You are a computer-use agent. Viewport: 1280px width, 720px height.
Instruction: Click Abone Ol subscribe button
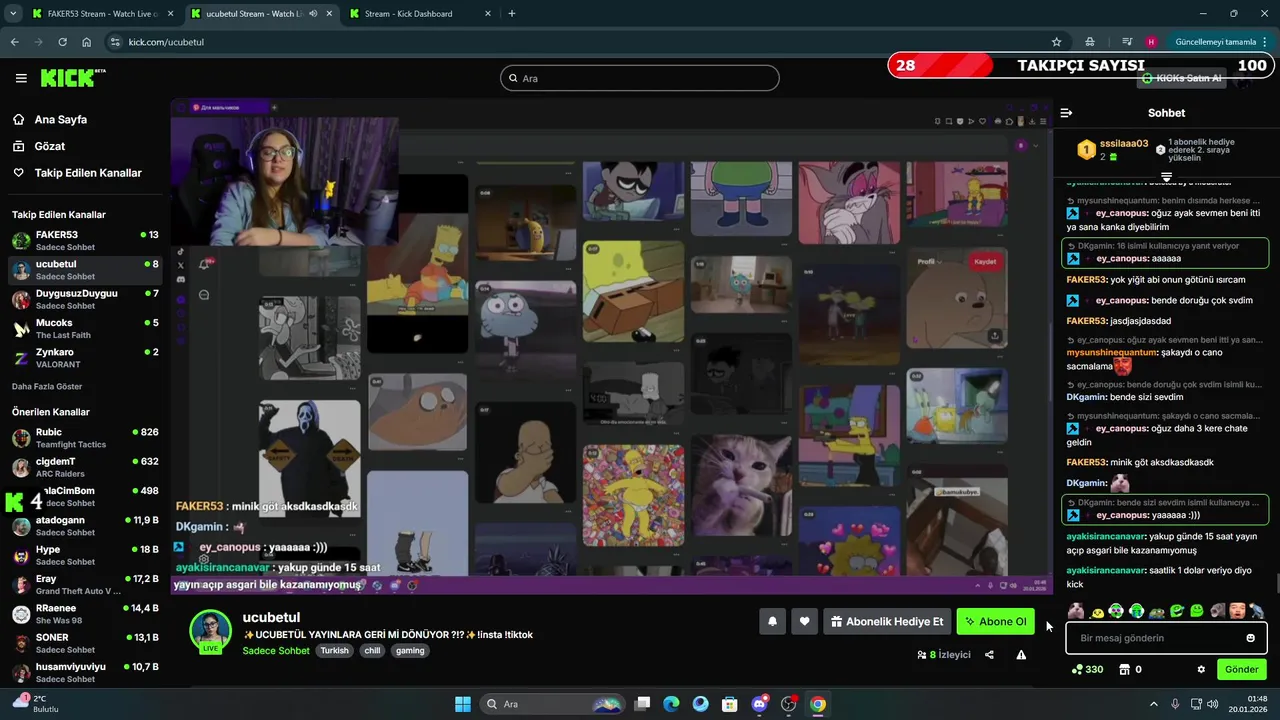(x=995, y=621)
